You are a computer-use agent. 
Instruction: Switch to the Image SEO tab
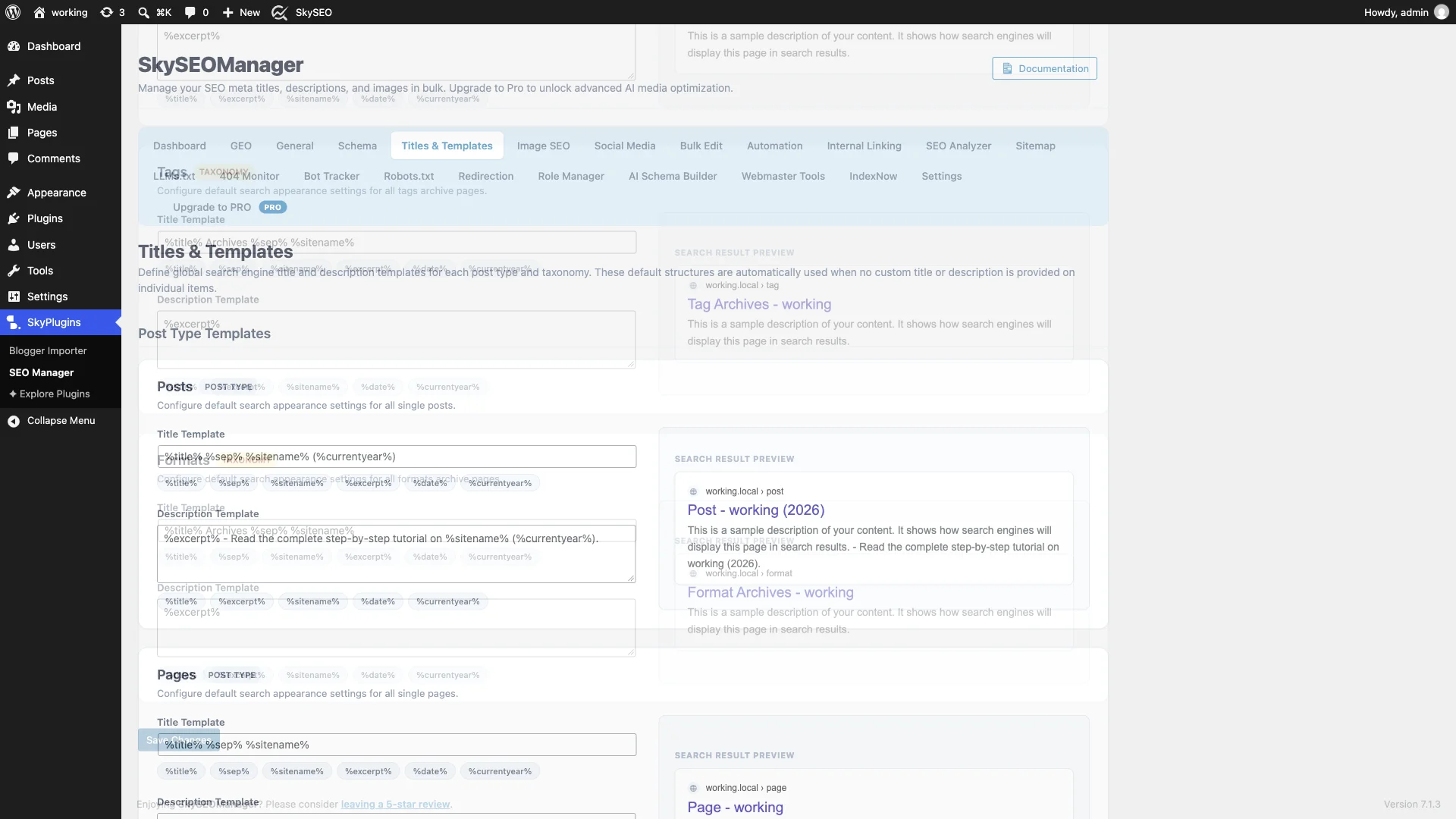coord(543,146)
